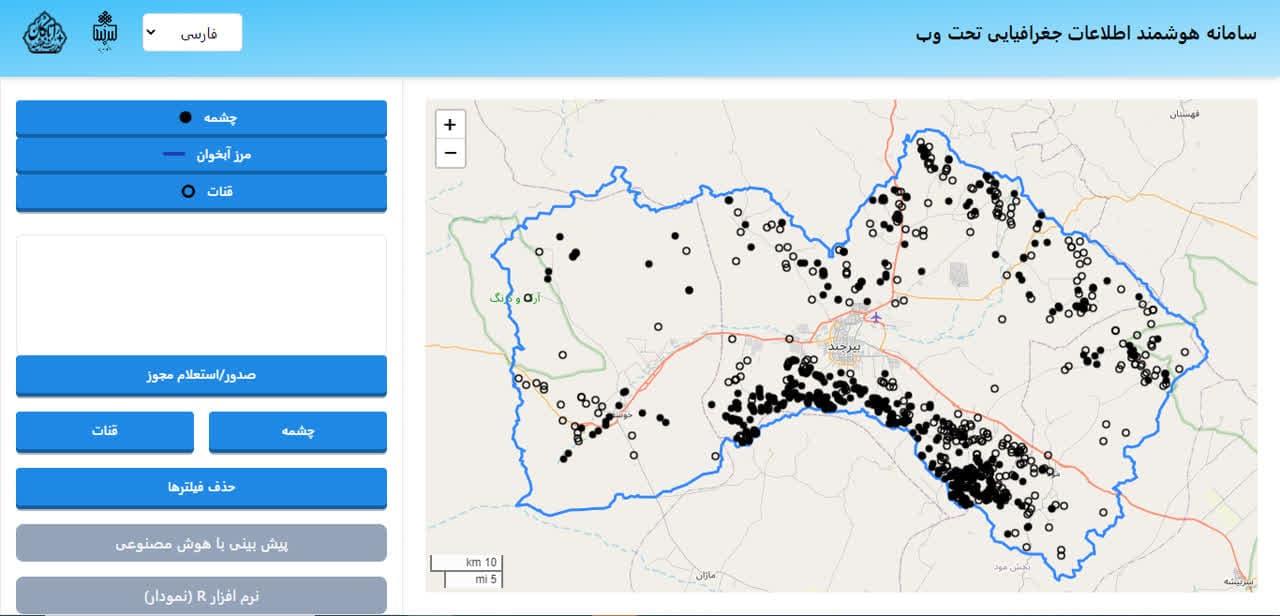Click the calligraphy logo in the header
This screenshot has width=1280, height=616.
[x=45, y=33]
